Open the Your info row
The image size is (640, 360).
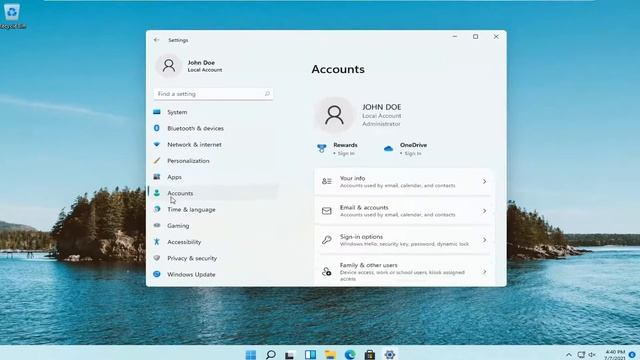[x=403, y=182]
